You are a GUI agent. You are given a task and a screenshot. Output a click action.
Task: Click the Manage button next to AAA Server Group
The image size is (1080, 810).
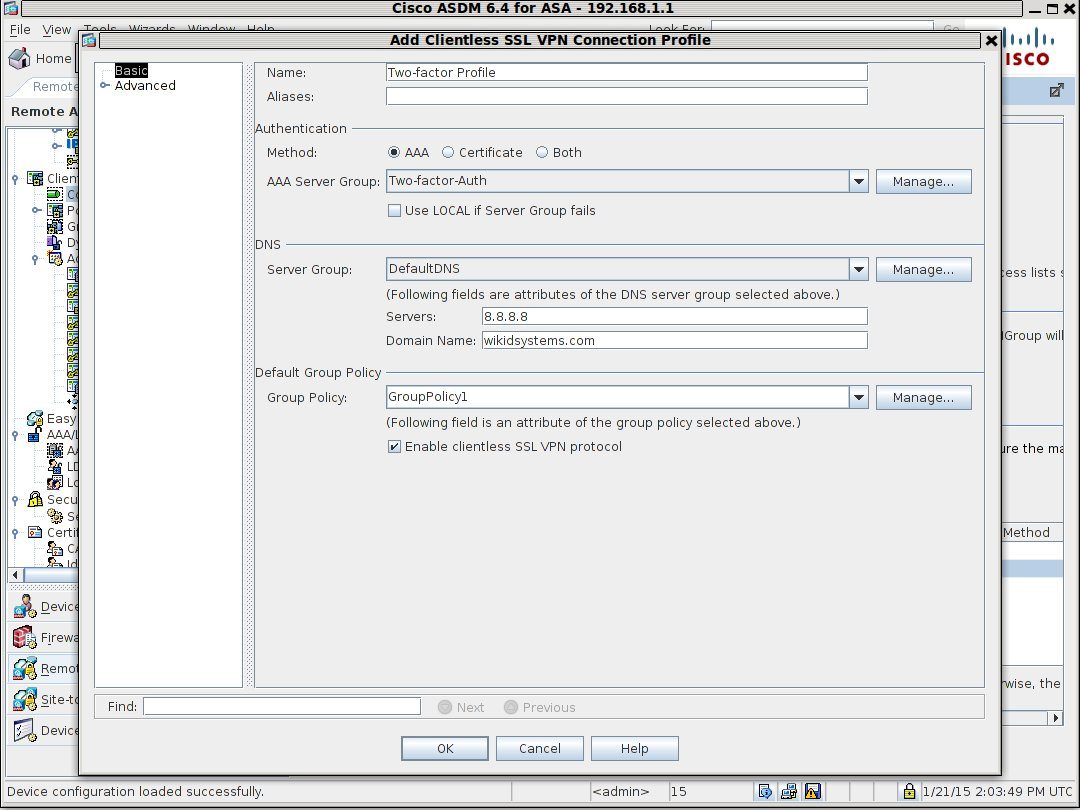click(x=922, y=181)
